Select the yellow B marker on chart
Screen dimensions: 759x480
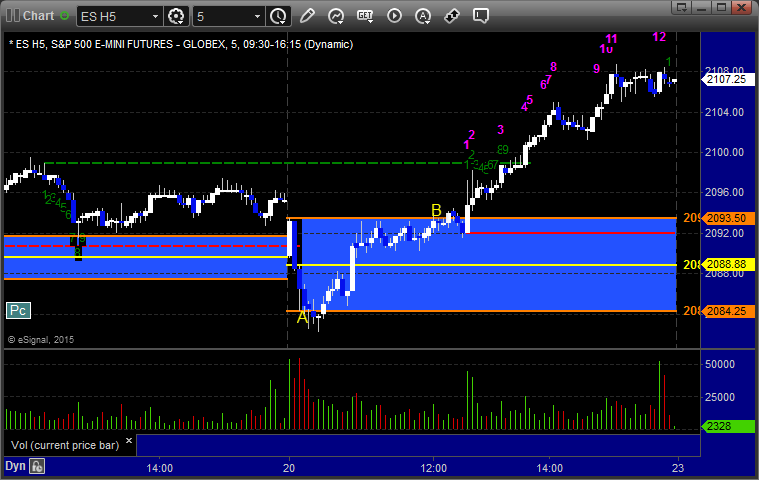coord(436,210)
